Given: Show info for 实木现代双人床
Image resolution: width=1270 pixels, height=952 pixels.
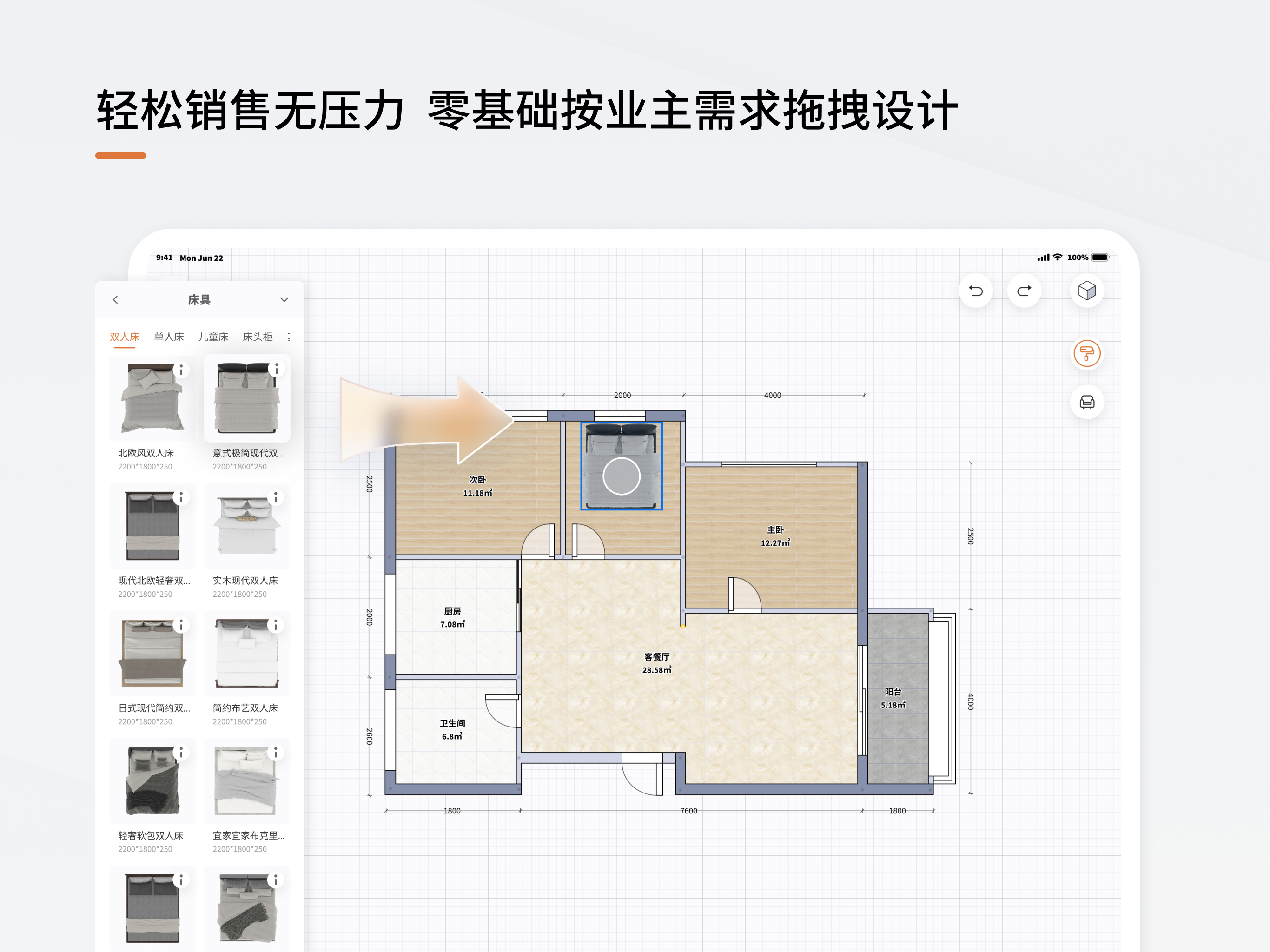Looking at the screenshot, I should pyautogui.click(x=276, y=497).
